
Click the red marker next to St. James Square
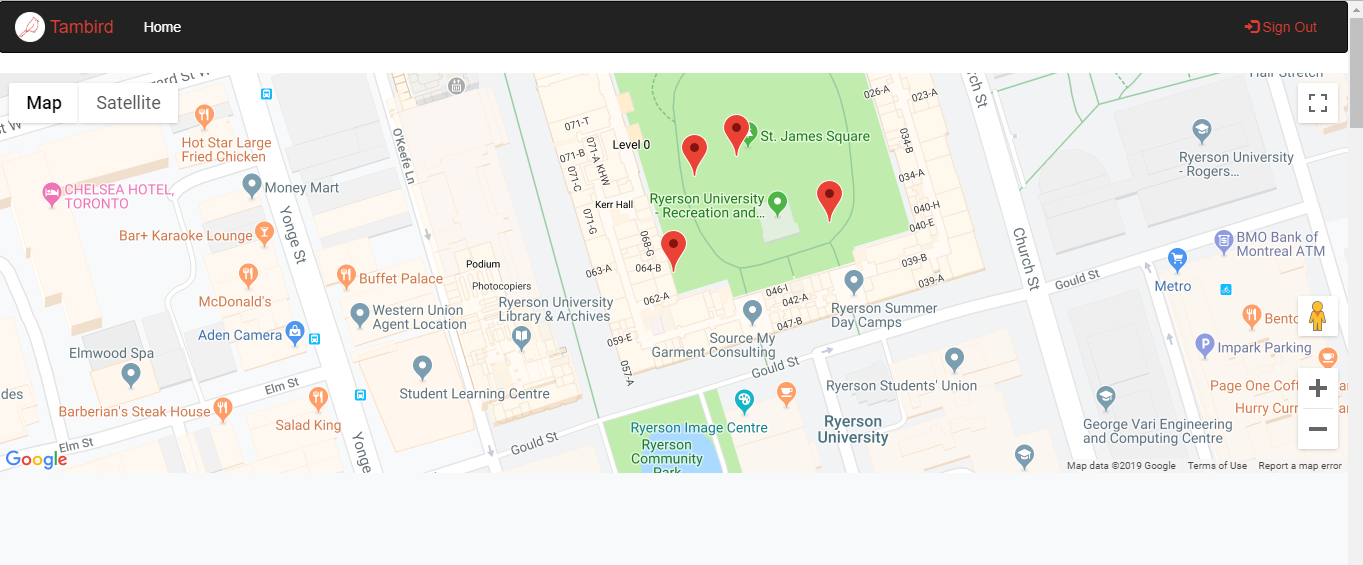[736, 133]
